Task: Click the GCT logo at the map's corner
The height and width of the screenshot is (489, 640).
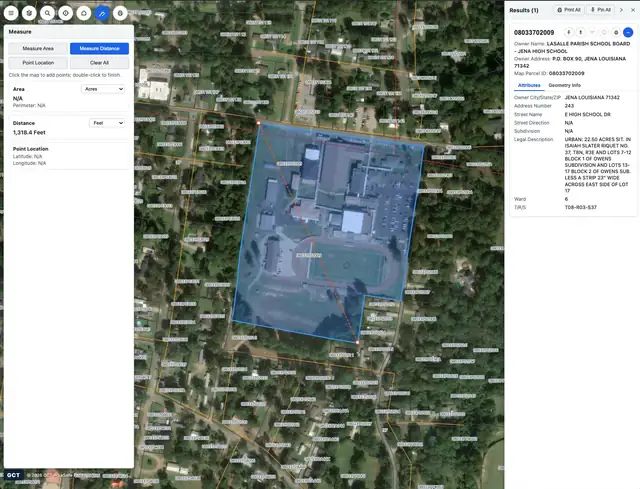Action: pos(13,475)
